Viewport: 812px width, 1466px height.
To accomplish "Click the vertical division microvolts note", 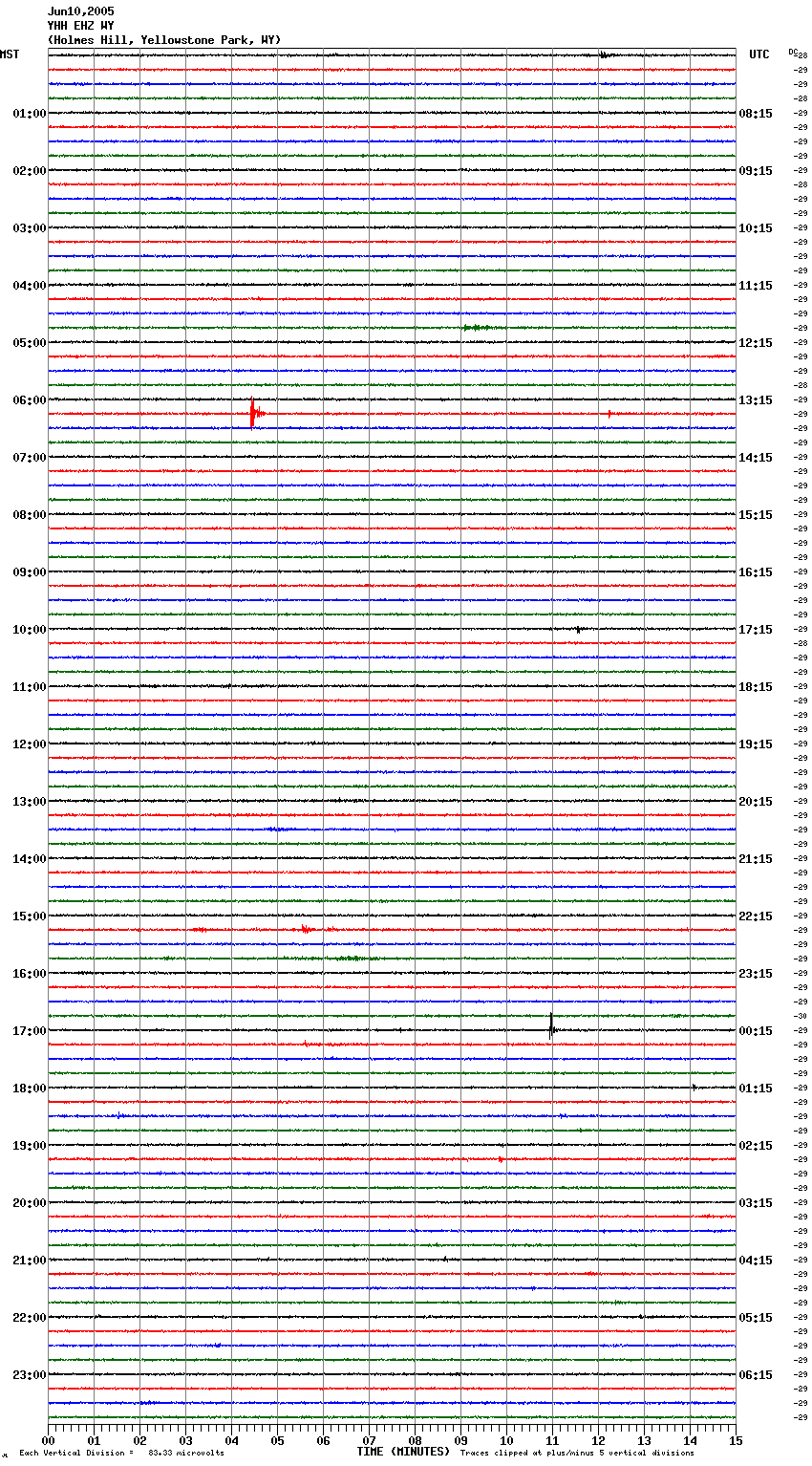I will tap(121, 1453).
